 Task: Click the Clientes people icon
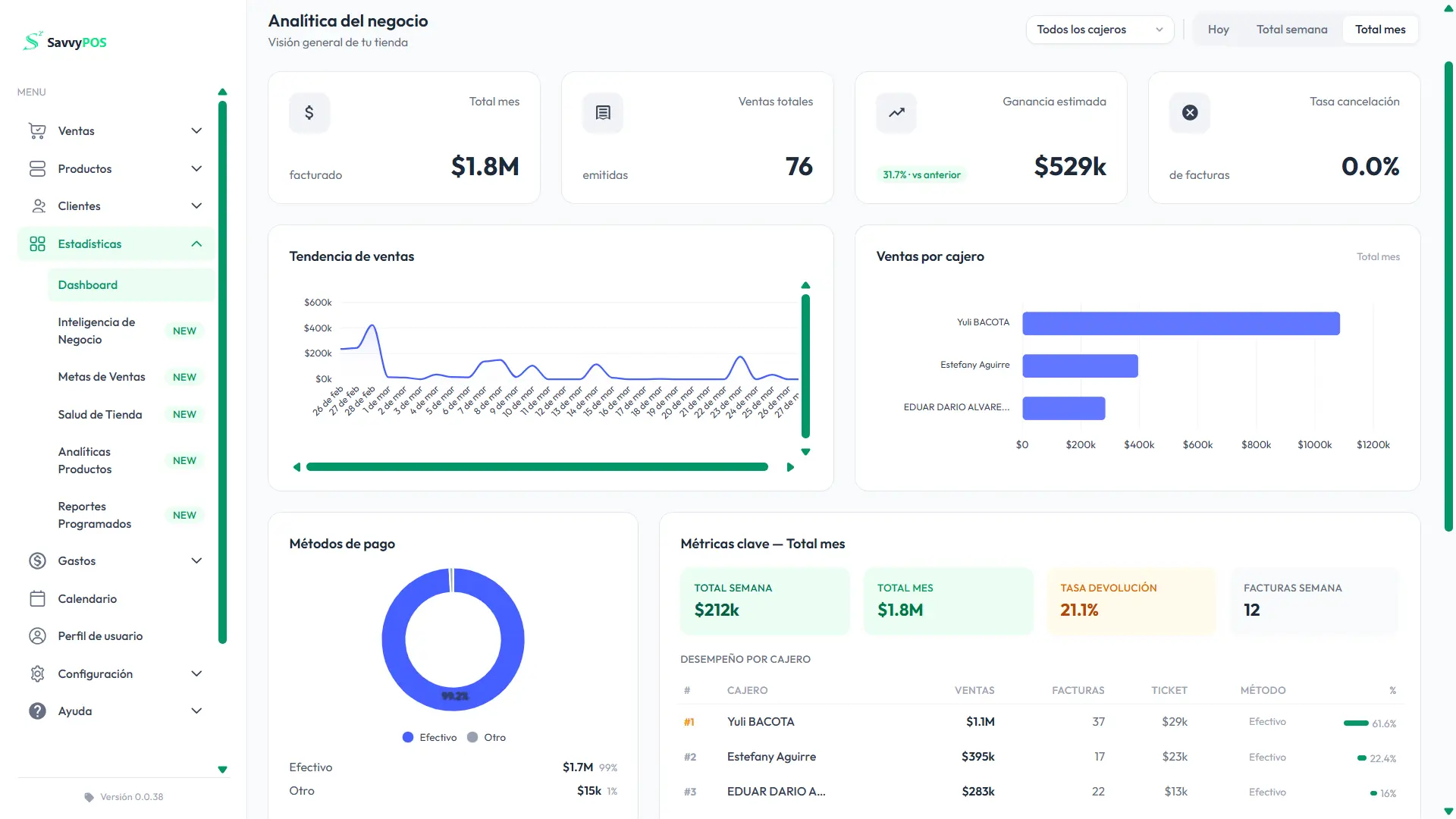38,206
